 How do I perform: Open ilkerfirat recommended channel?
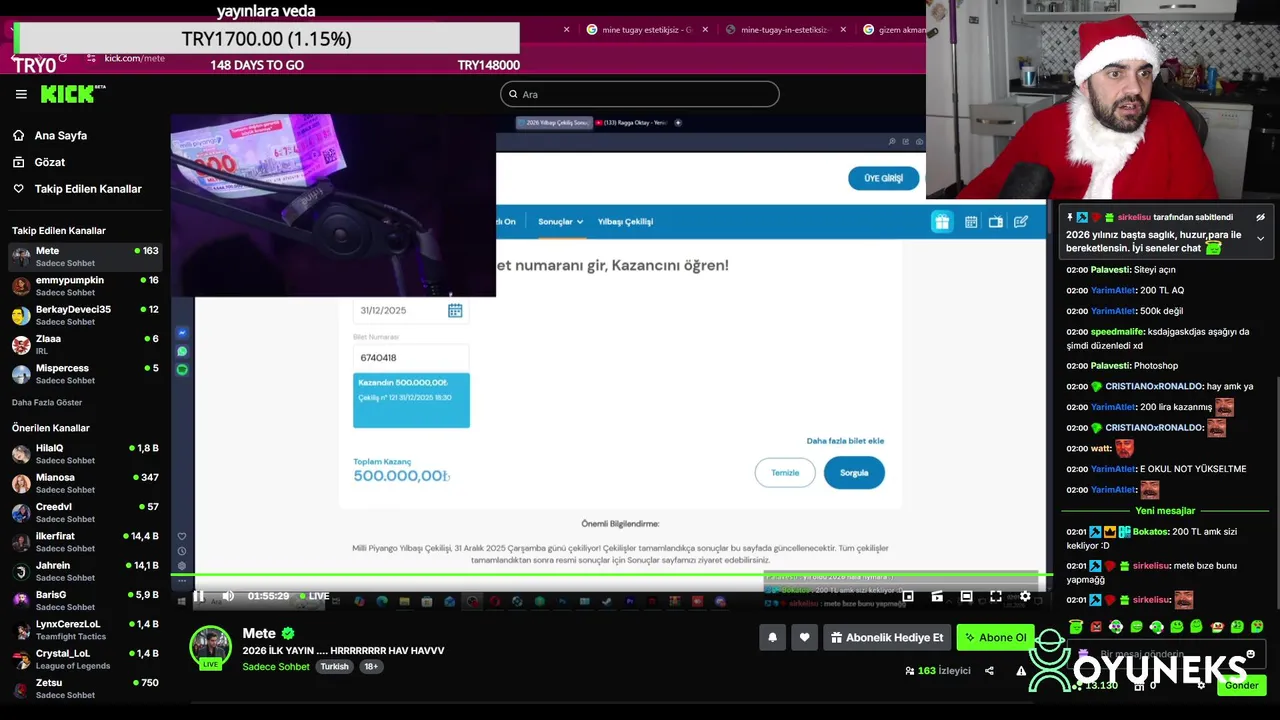click(x=85, y=541)
